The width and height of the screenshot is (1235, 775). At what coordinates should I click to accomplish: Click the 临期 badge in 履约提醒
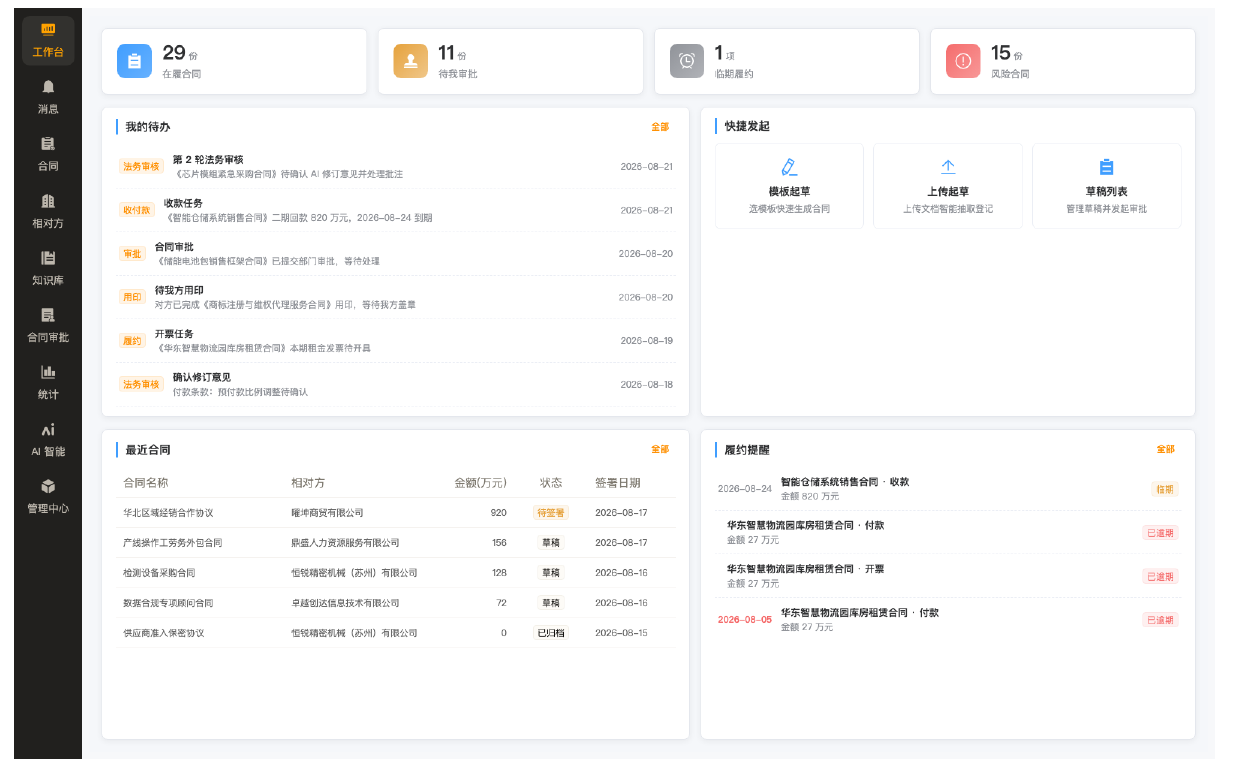pos(1164,489)
